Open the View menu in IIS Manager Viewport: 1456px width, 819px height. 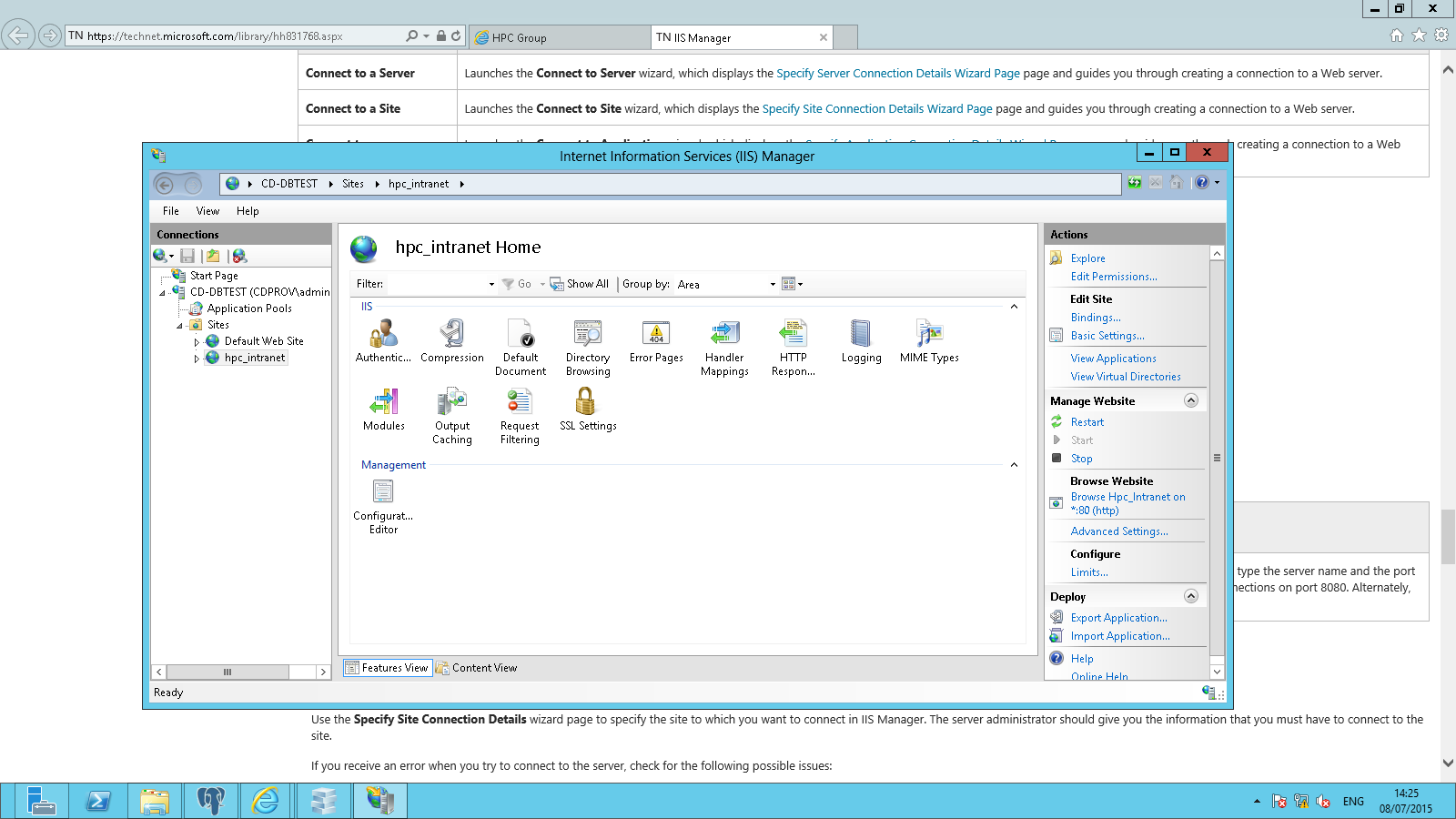coord(207,211)
